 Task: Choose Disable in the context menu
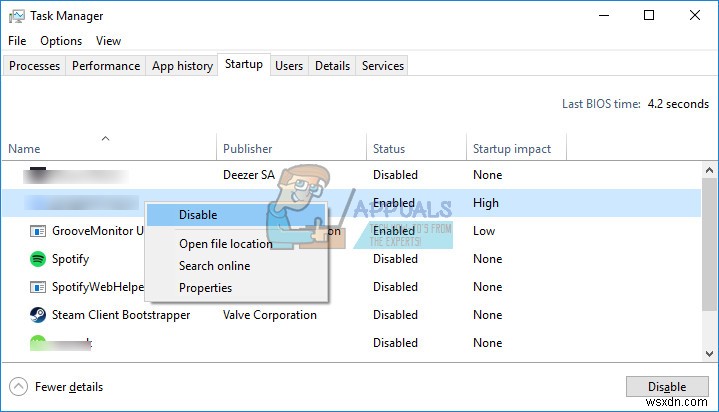pos(236,215)
